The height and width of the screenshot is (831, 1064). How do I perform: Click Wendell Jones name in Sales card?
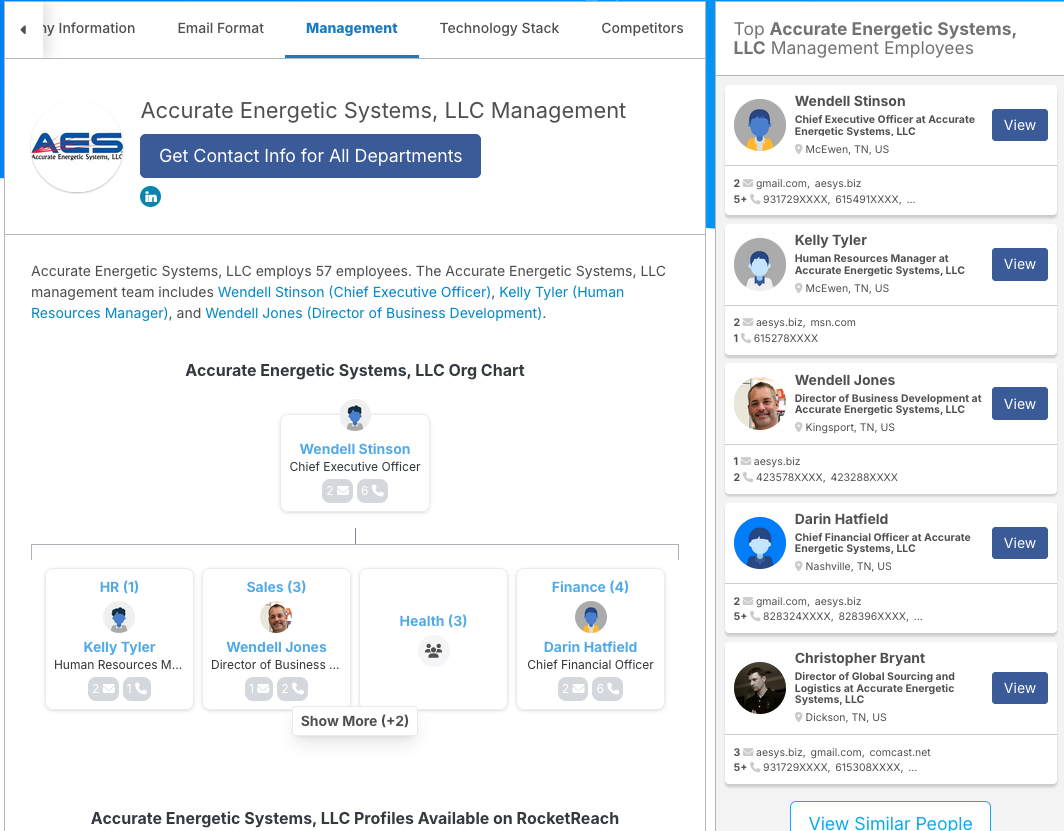point(276,647)
